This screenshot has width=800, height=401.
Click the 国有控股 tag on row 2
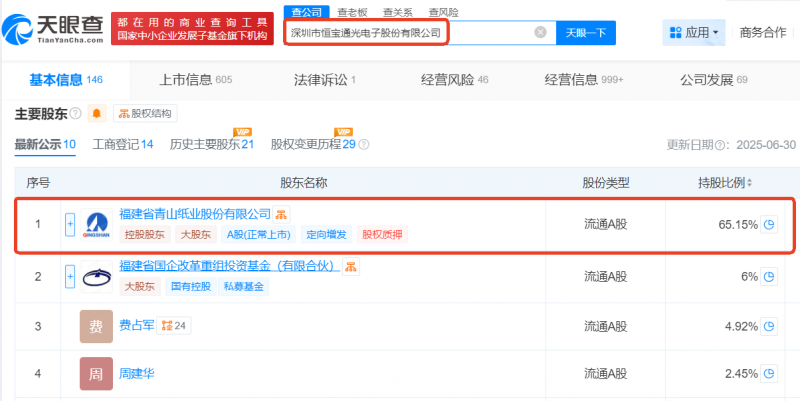pyautogui.click(x=191, y=286)
